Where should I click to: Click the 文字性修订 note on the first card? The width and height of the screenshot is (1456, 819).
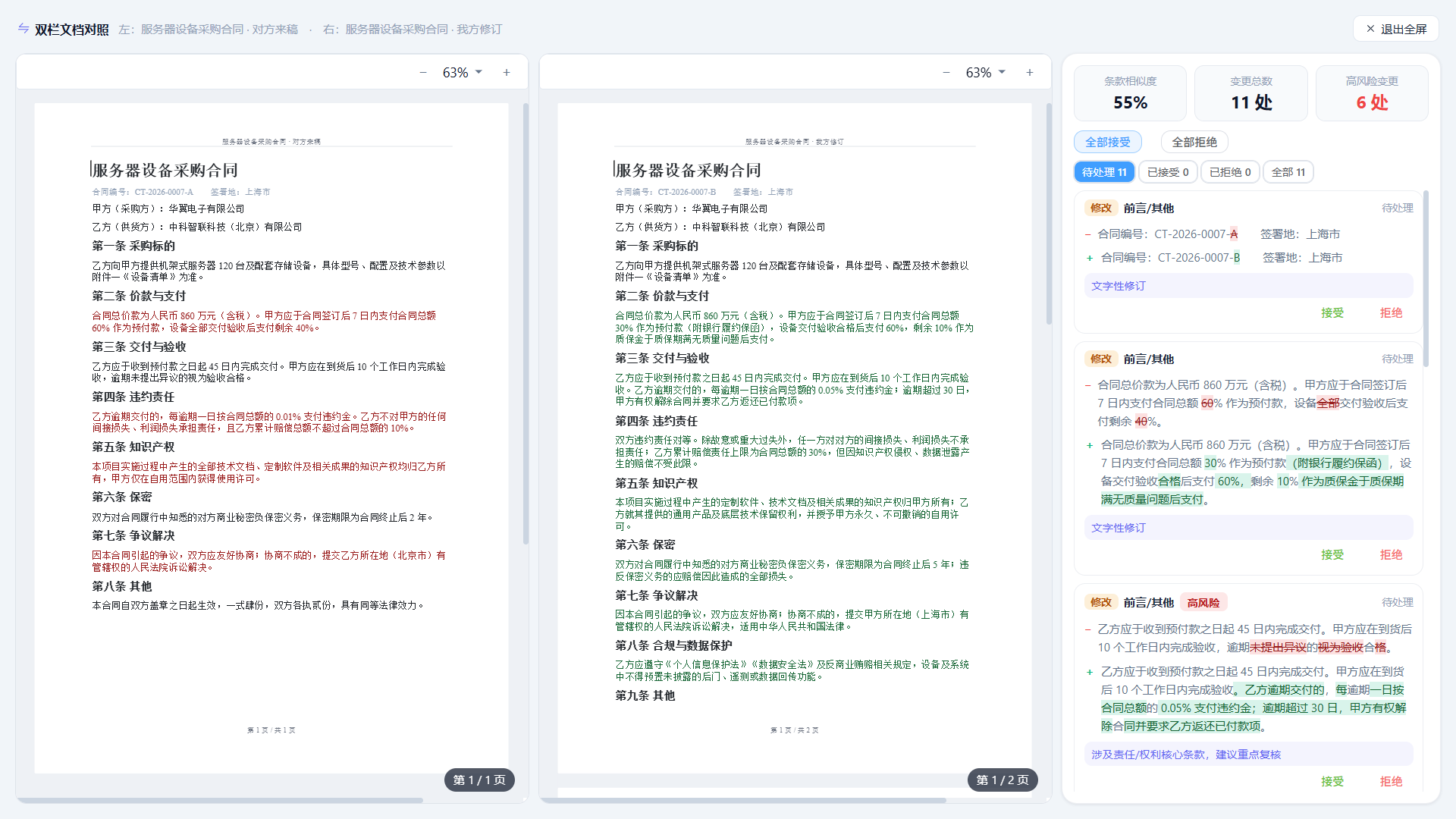pos(1248,286)
